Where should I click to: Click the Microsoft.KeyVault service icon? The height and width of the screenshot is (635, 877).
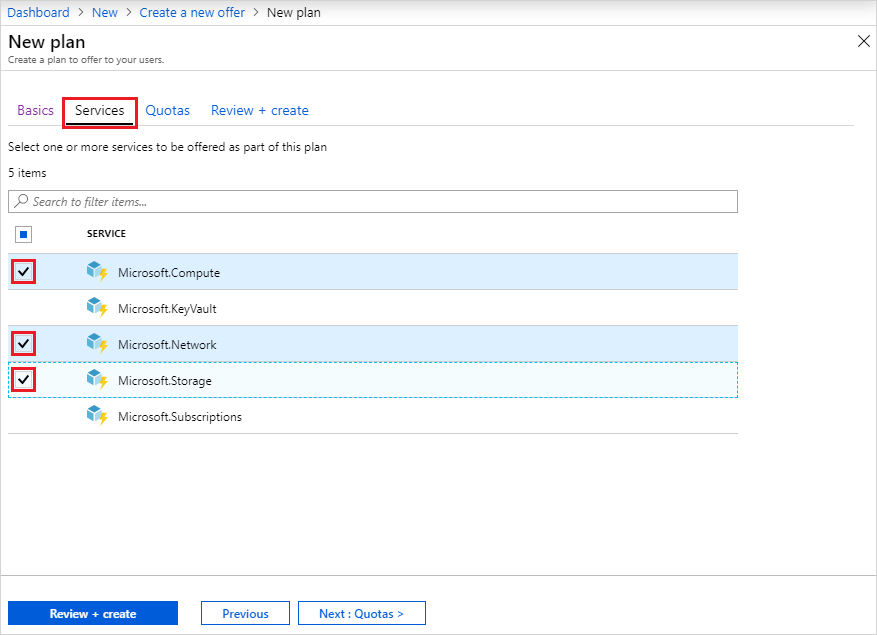click(x=98, y=308)
